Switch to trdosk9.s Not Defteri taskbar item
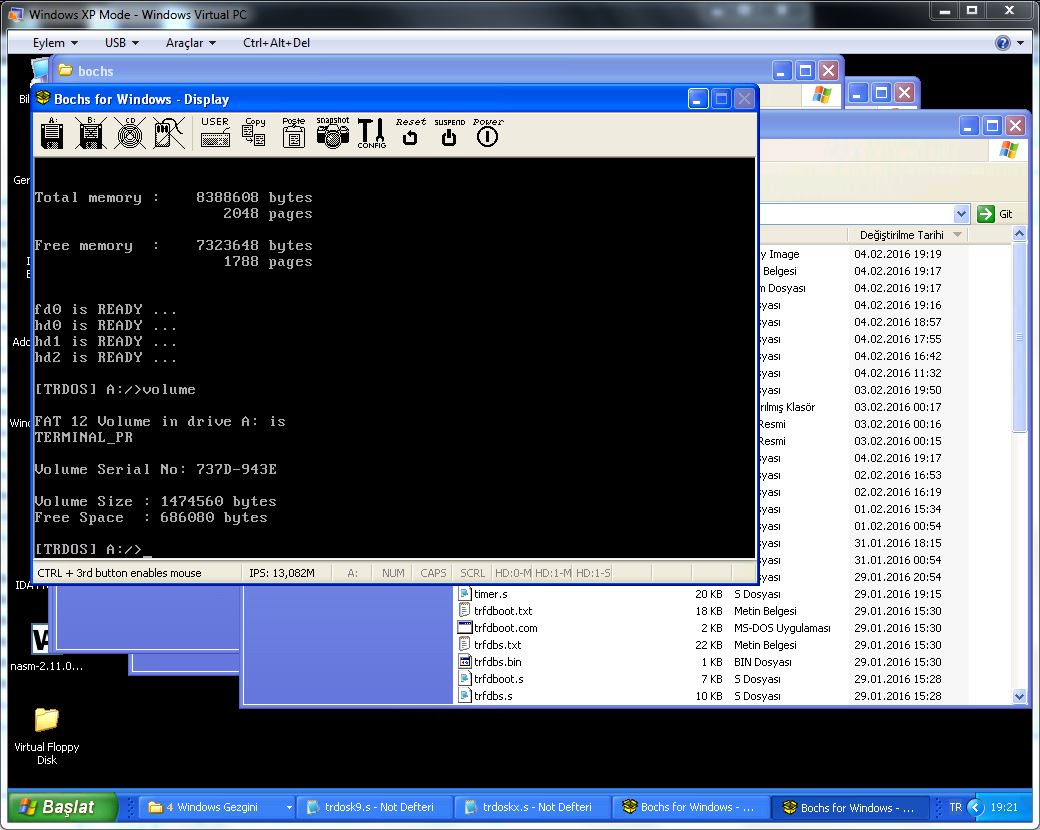The width and height of the screenshot is (1040, 830). coord(375,807)
